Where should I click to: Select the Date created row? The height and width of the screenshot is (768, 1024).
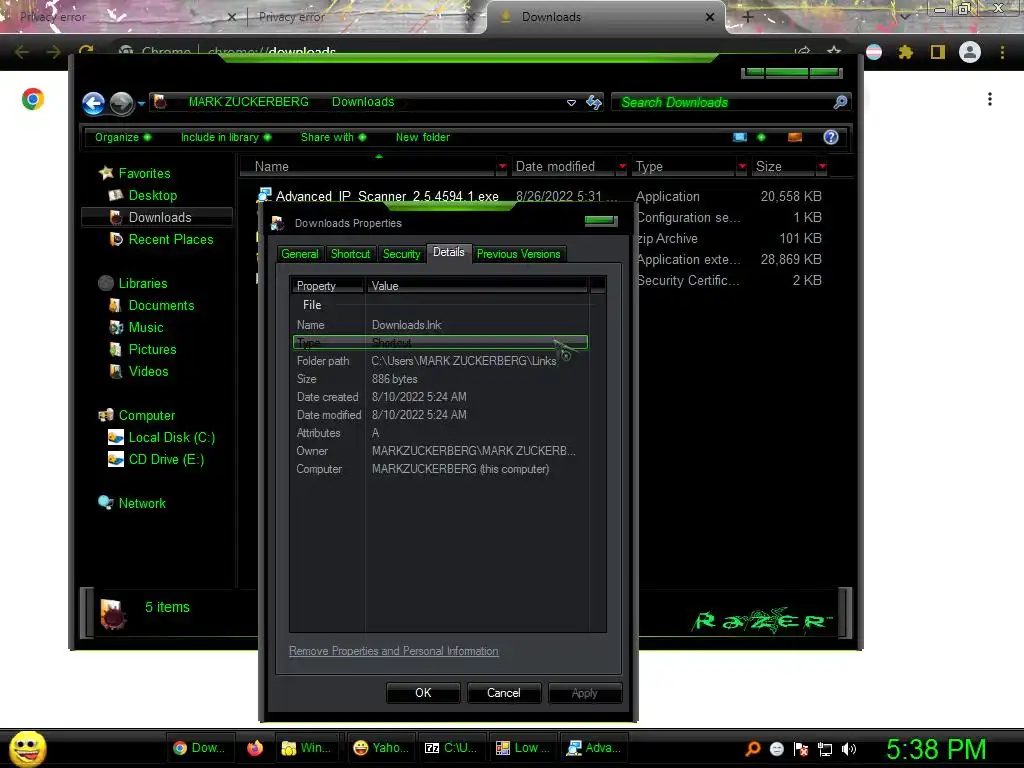coord(441,396)
